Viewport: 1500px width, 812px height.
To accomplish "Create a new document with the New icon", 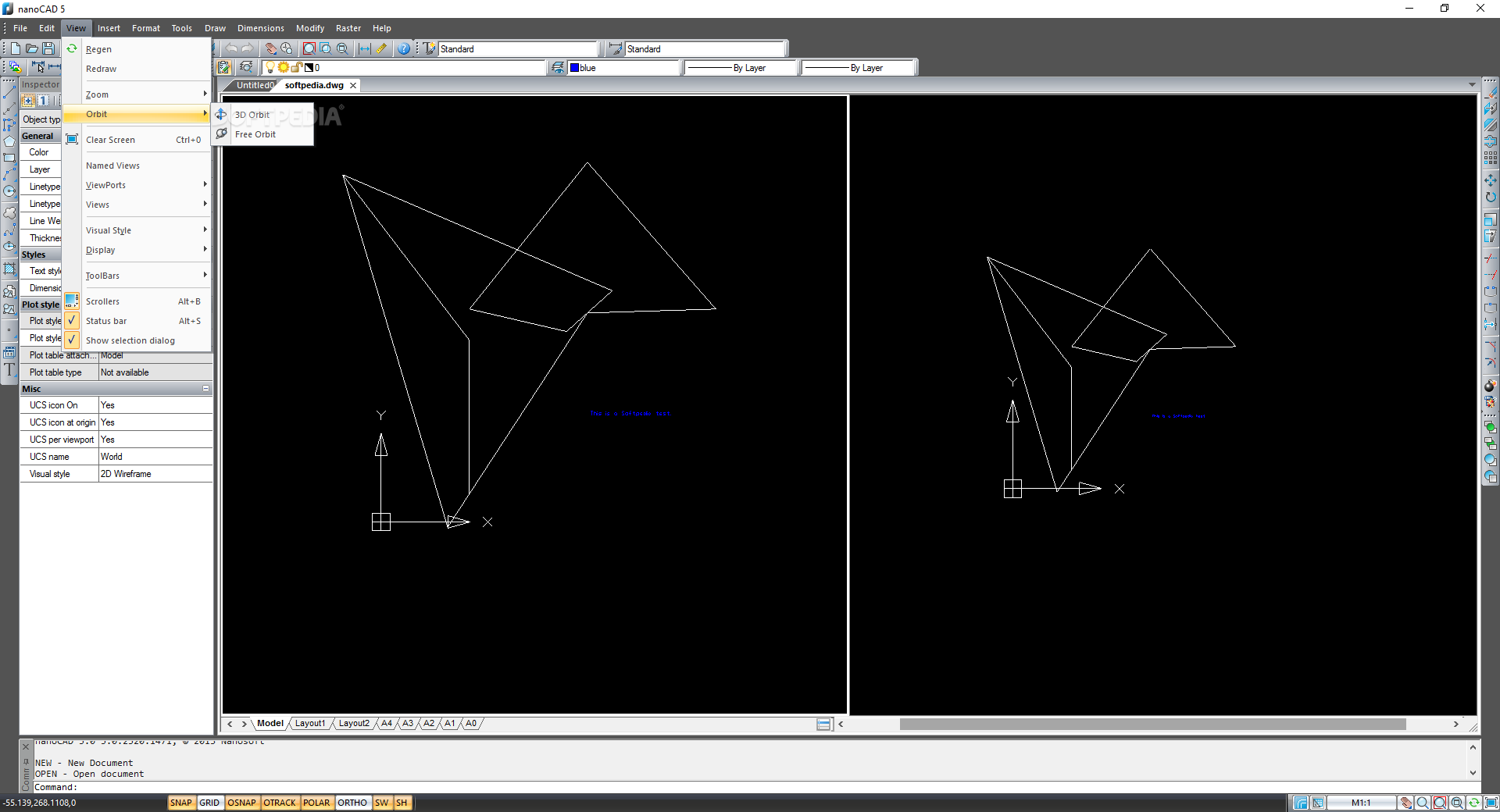I will [x=16, y=48].
